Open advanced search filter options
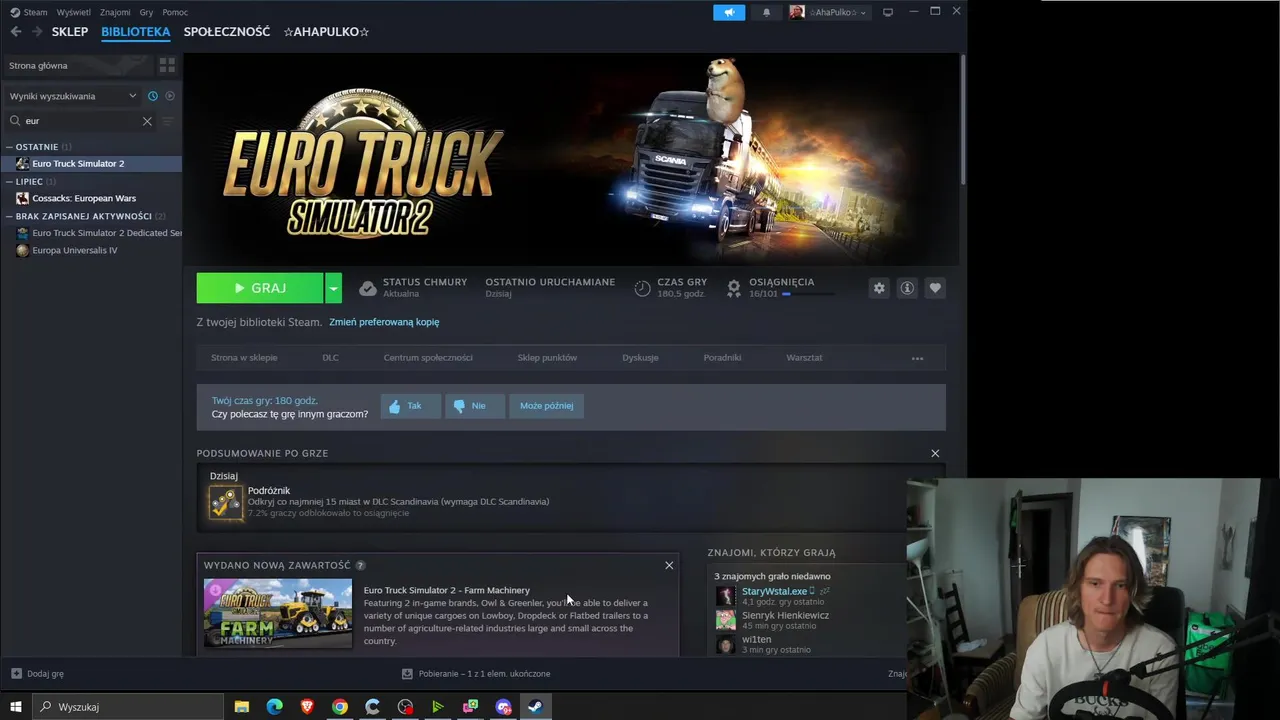Screen dimensions: 1280x720 point(168,121)
